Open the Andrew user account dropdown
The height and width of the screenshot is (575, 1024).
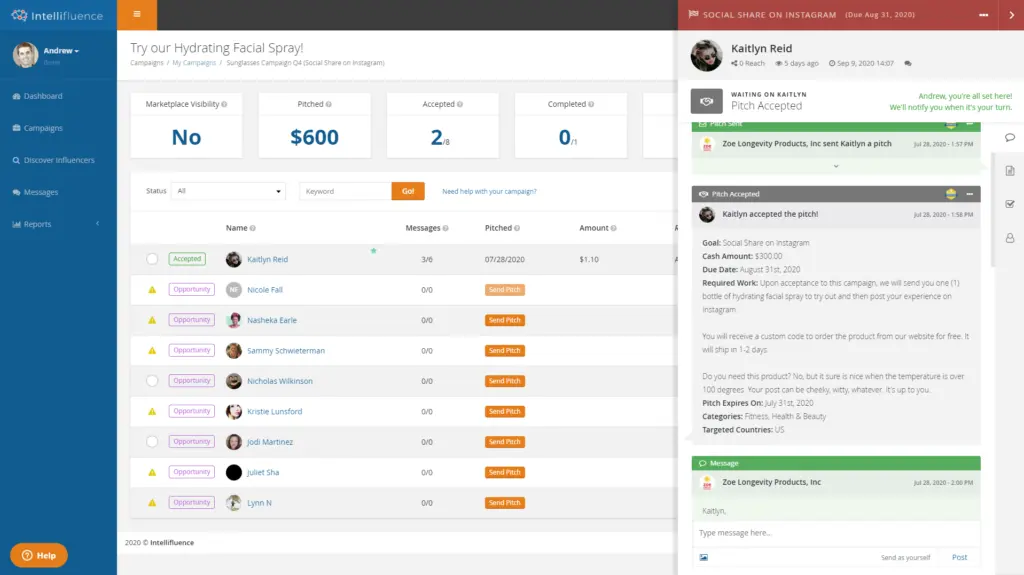tap(61, 50)
